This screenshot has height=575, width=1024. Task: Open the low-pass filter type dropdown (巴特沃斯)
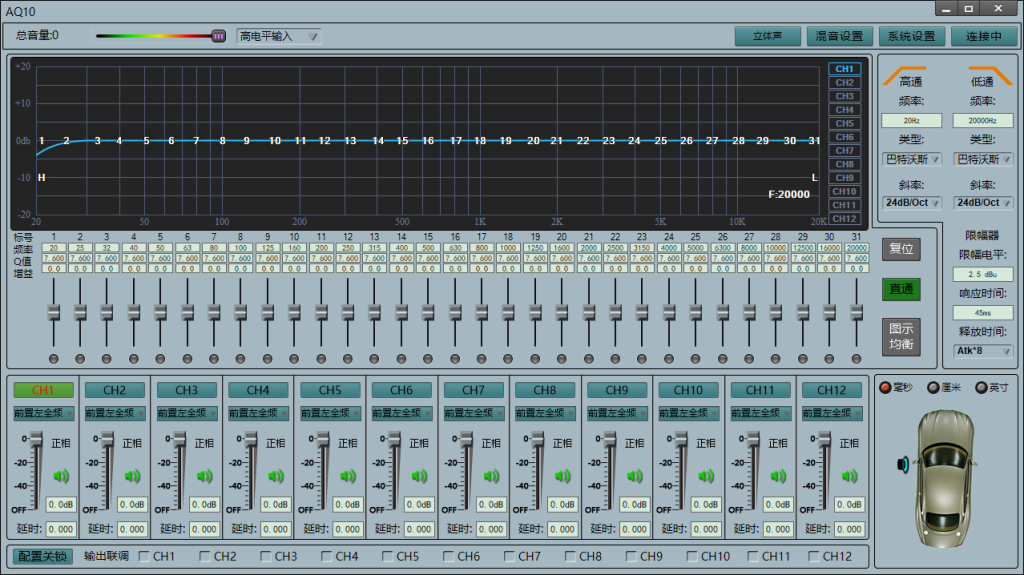pos(983,159)
